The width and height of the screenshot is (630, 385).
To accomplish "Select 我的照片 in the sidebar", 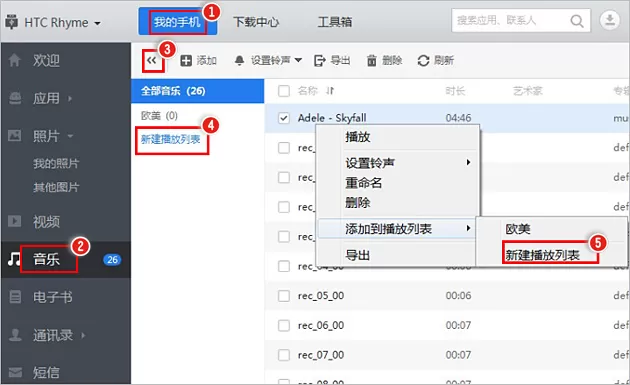I will 56,163.
